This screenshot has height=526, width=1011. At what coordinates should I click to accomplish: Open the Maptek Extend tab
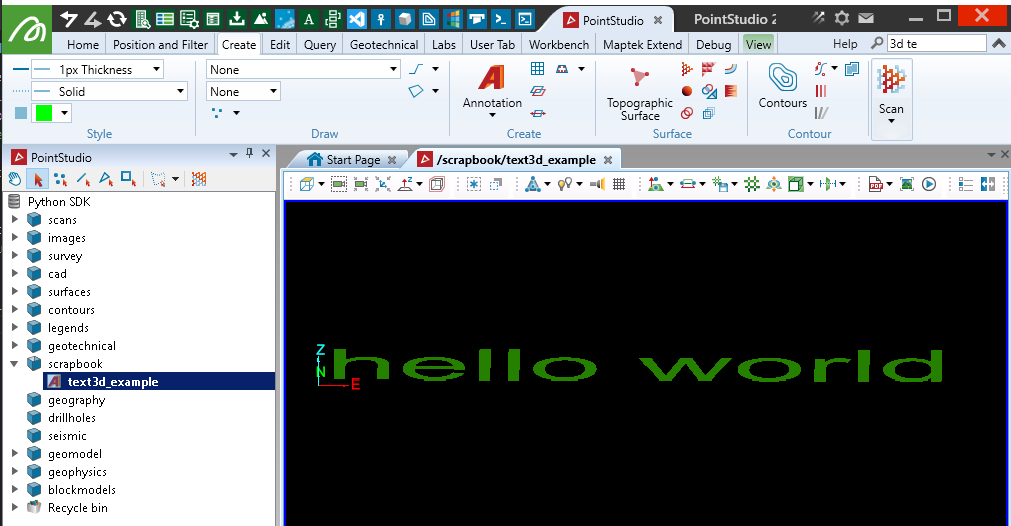(642, 44)
